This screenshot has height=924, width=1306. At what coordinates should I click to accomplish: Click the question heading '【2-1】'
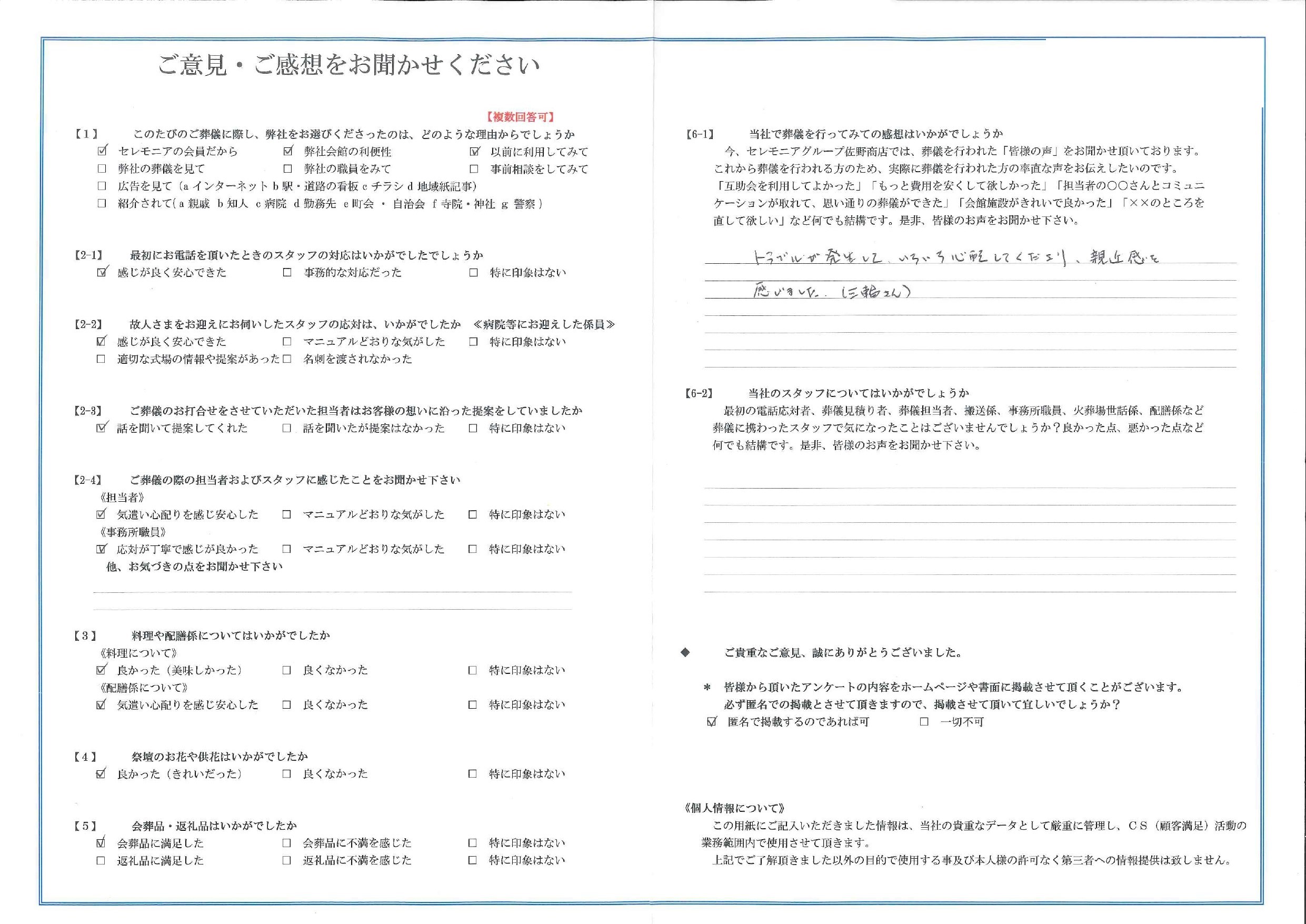[x=89, y=255]
